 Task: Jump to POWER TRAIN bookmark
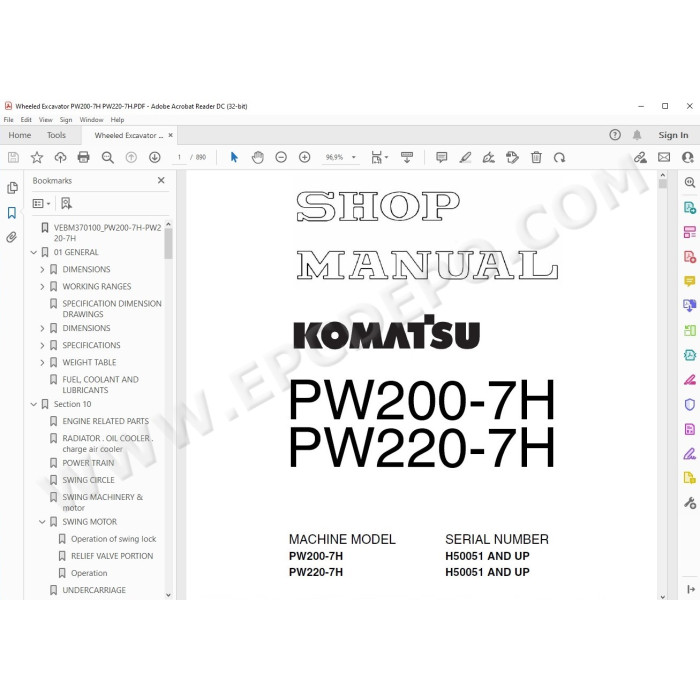click(x=88, y=463)
